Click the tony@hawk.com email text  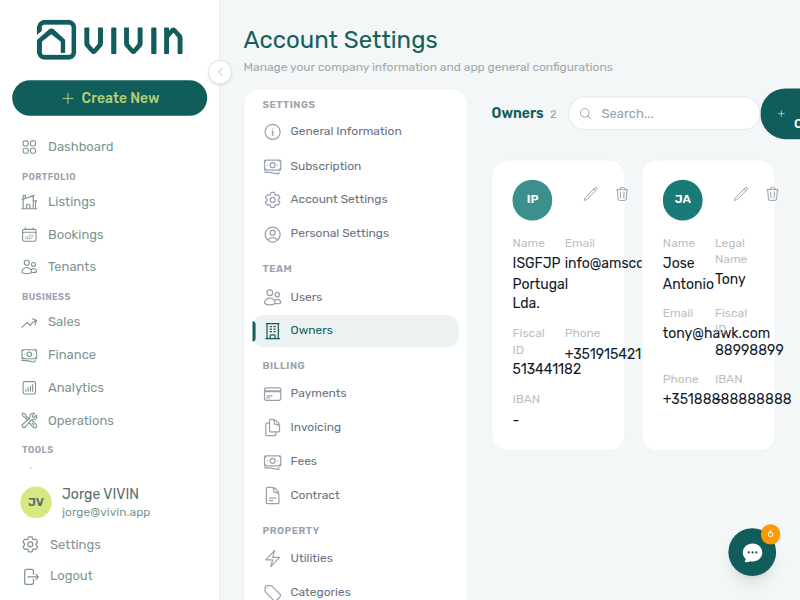point(716,333)
